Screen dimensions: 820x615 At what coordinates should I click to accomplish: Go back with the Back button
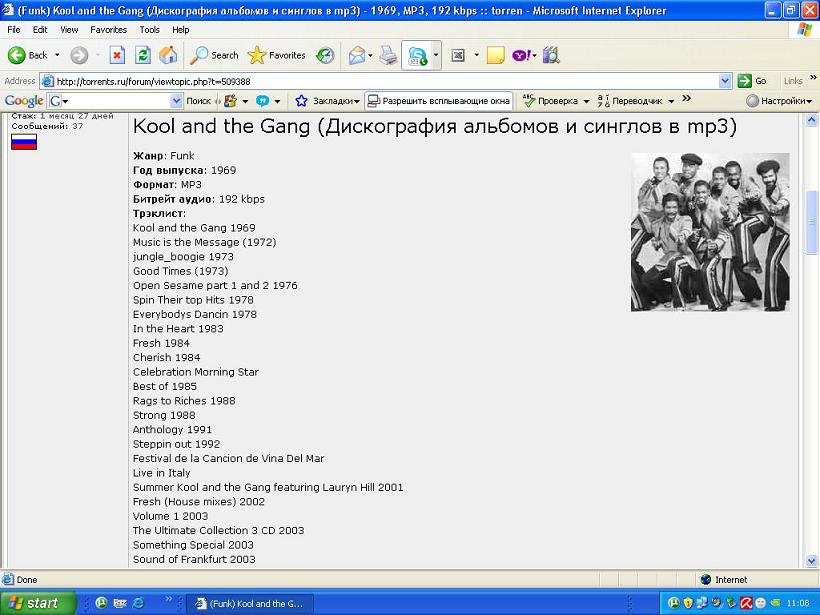[x=28, y=55]
